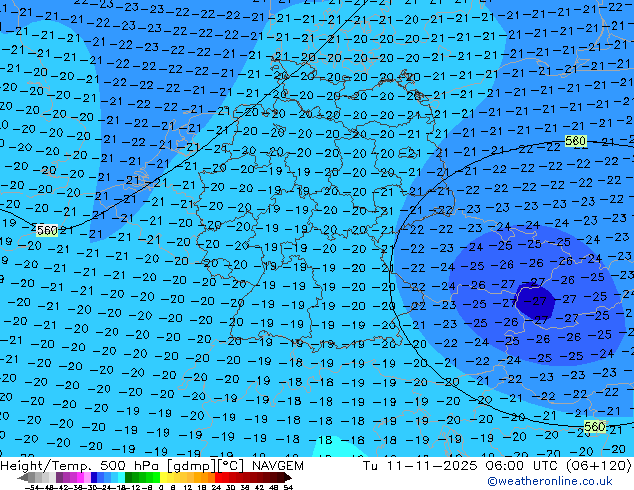Click the dark blue legend swatch near -30

(94, 477)
